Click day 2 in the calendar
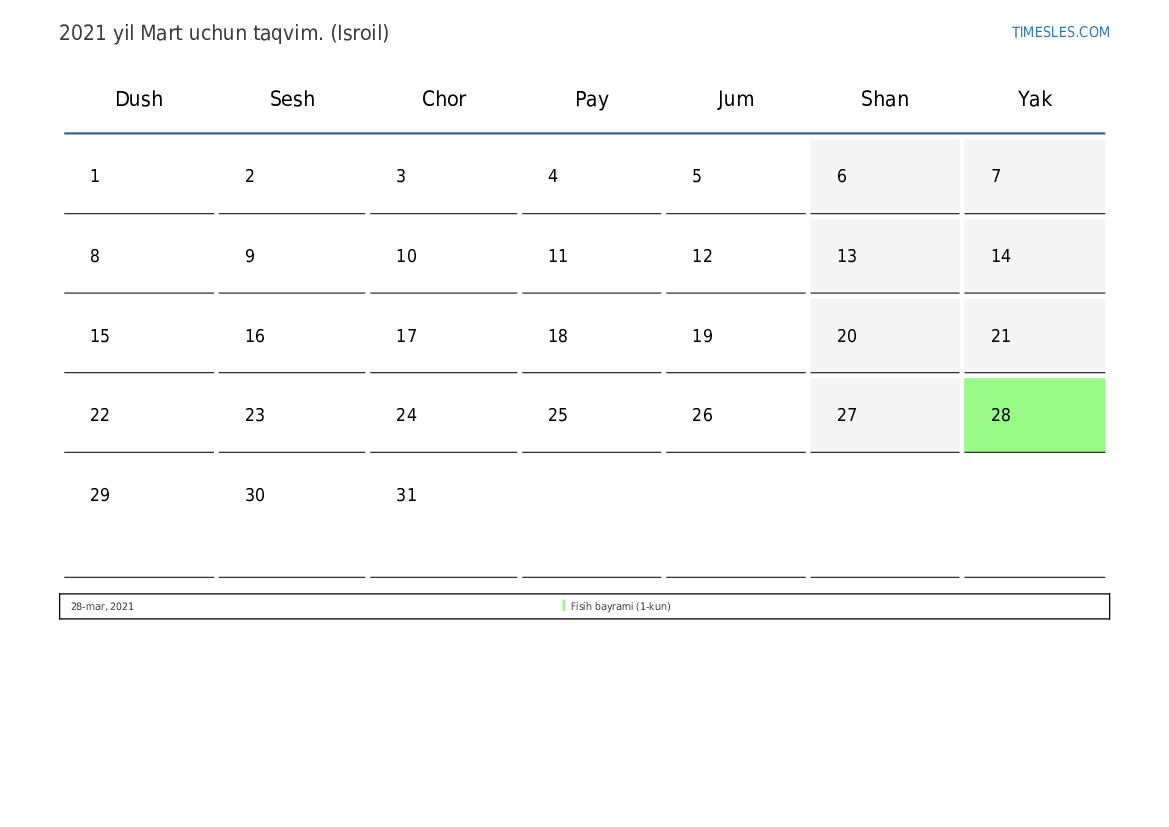This screenshot has width=1169, height=827. 292,176
